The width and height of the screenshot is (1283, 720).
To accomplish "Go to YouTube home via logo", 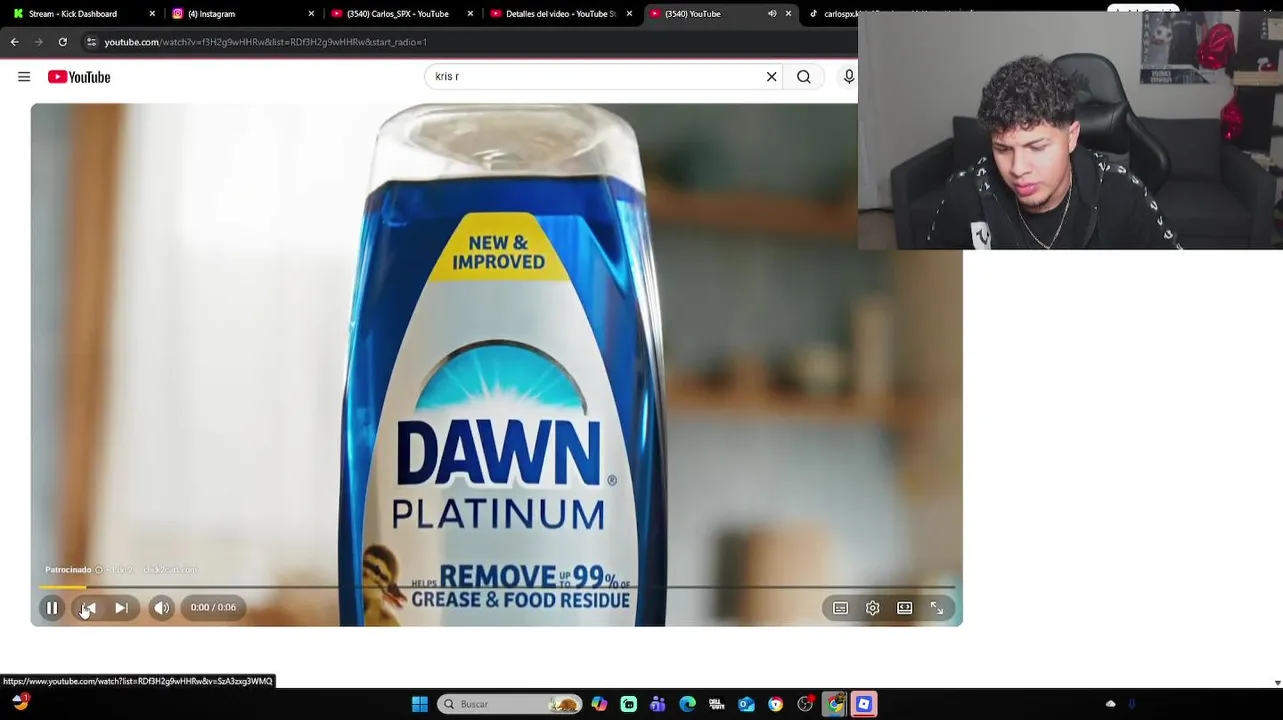I will (79, 77).
